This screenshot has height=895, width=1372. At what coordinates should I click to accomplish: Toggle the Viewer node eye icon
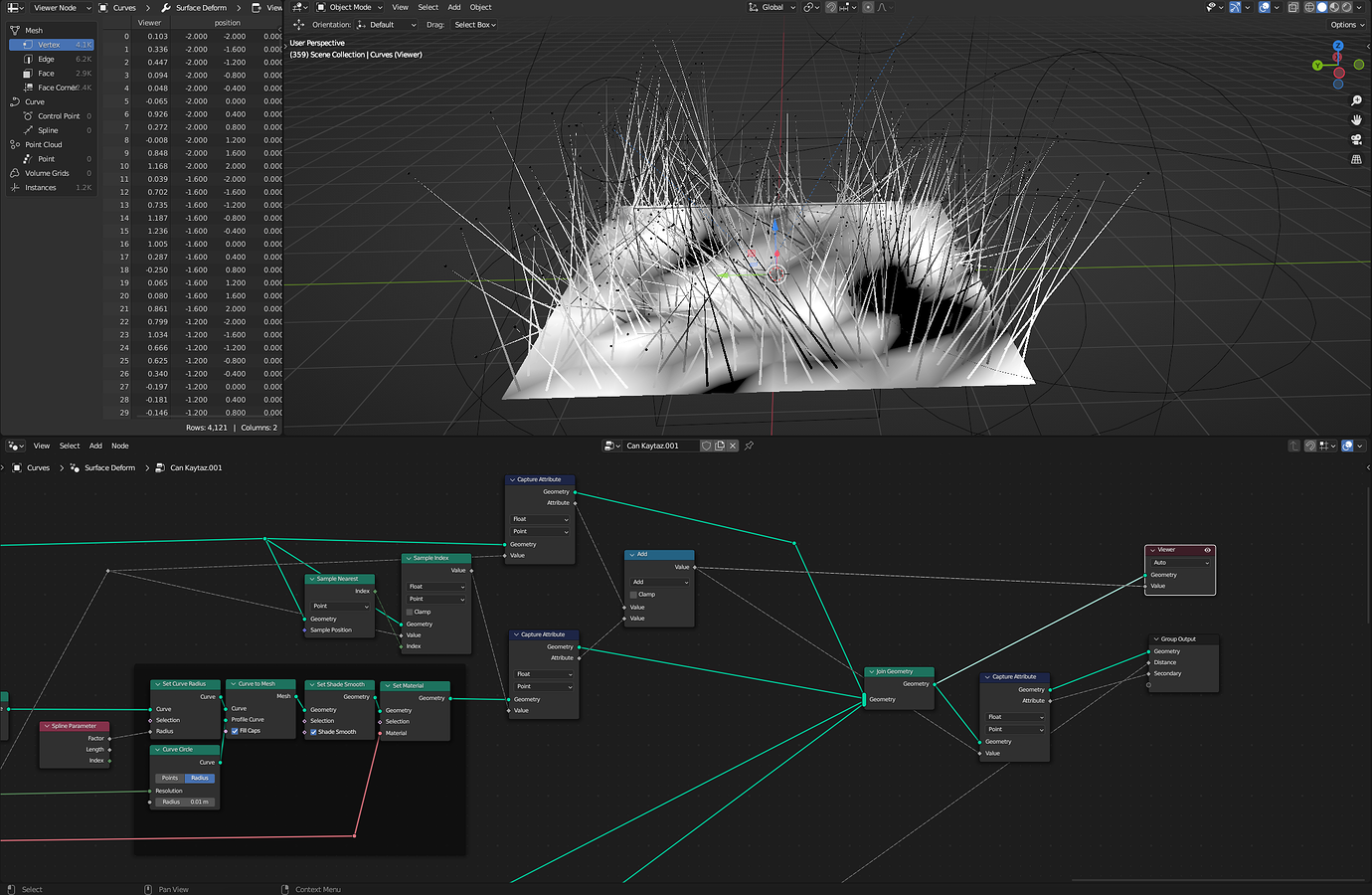coord(1208,550)
